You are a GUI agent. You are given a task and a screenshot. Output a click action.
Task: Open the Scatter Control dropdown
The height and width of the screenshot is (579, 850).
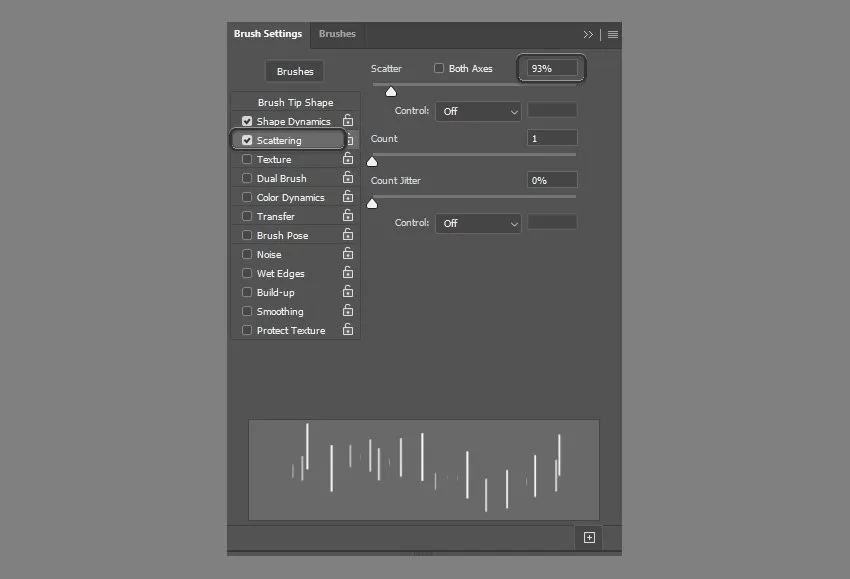click(478, 111)
